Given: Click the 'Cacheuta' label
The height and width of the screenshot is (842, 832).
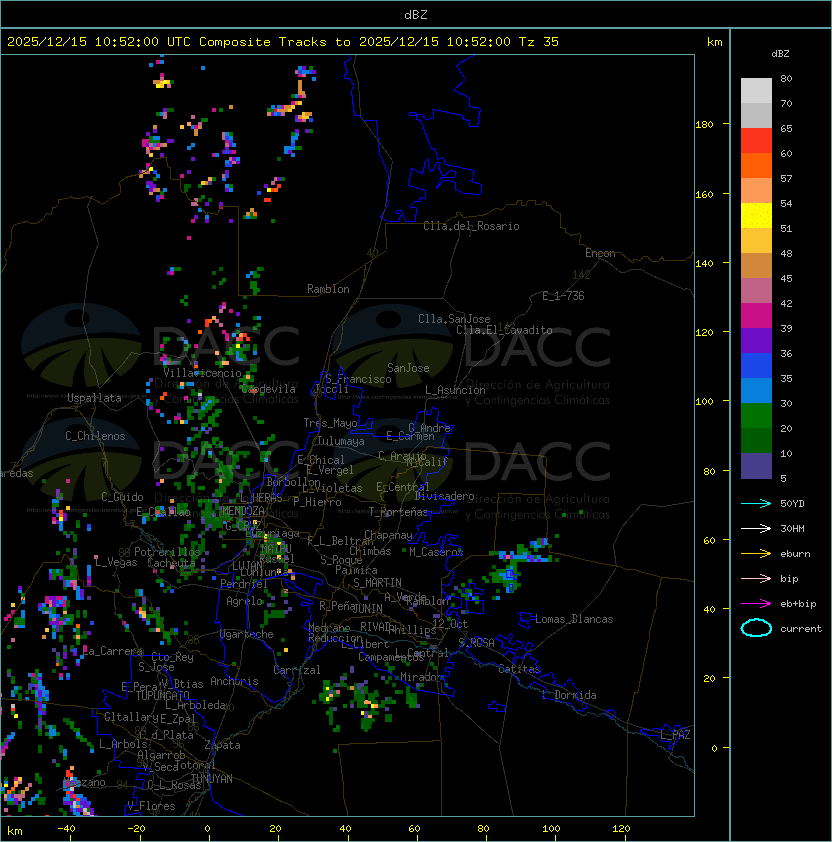Looking at the screenshot, I should click(171, 563).
